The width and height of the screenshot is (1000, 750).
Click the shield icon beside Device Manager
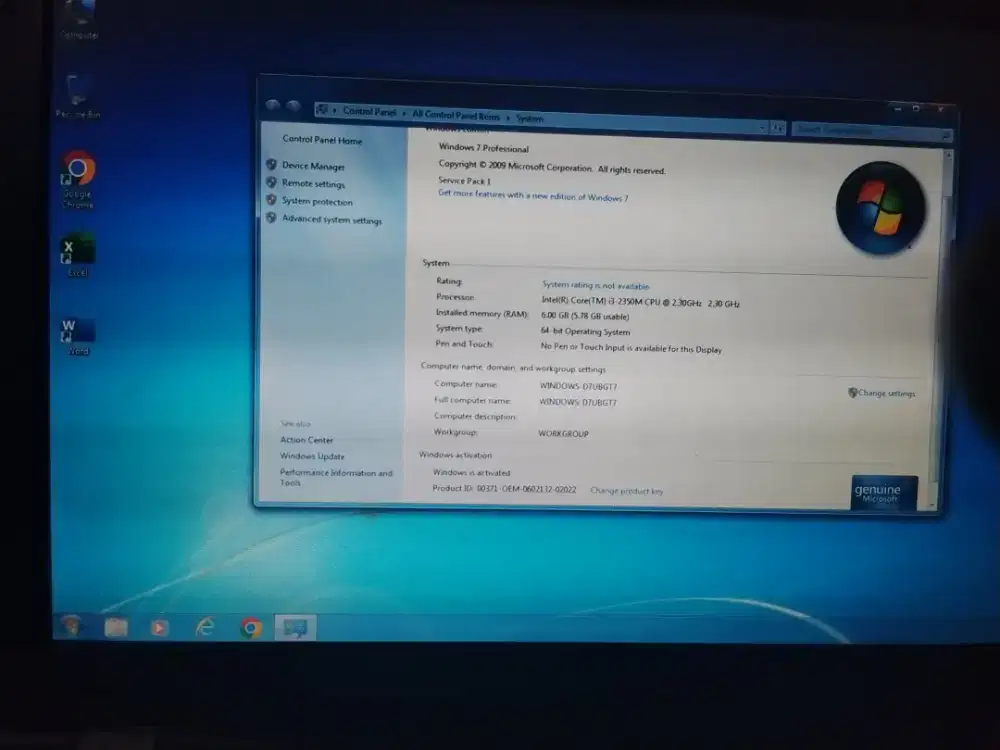point(272,165)
